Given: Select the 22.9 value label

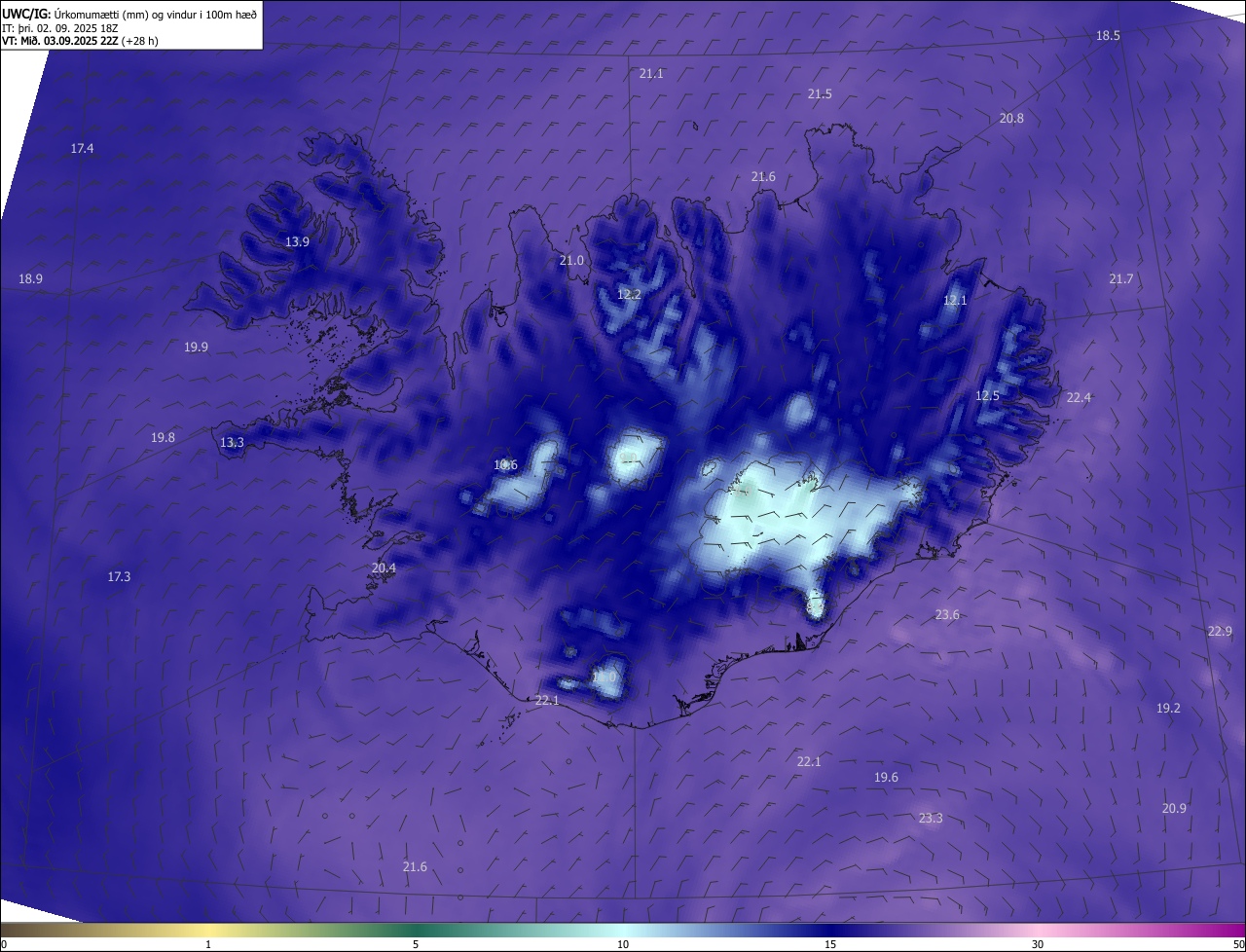Looking at the screenshot, I should [x=1220, y=631].
